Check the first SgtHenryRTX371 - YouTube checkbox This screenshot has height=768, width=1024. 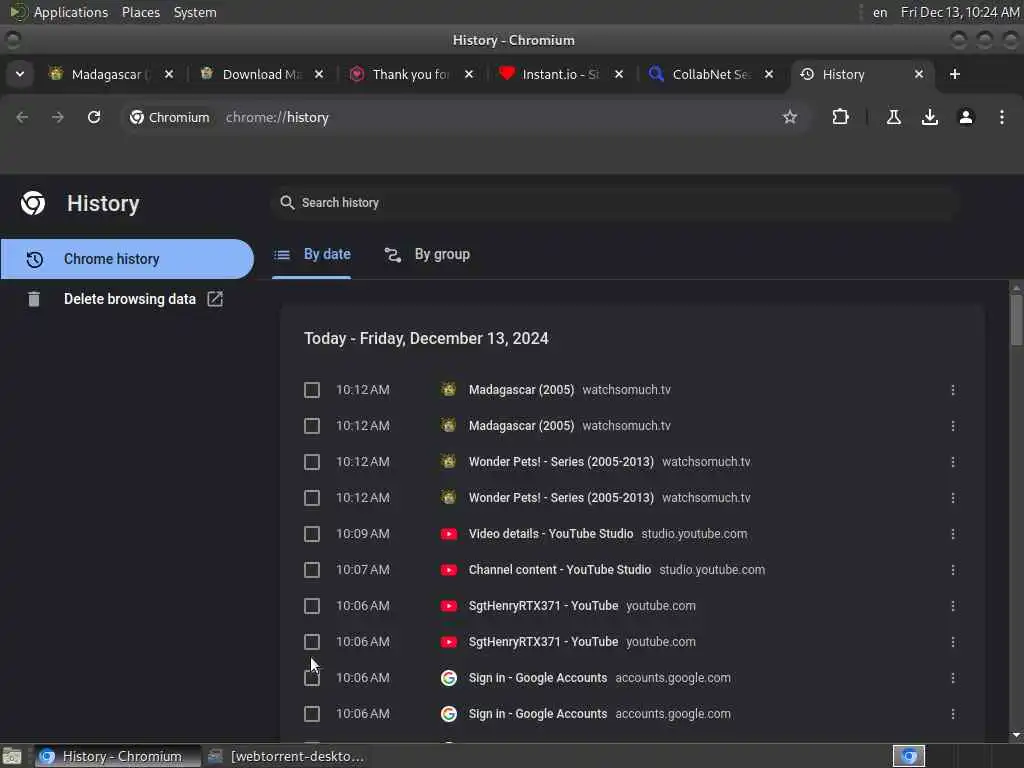point(312,606)
